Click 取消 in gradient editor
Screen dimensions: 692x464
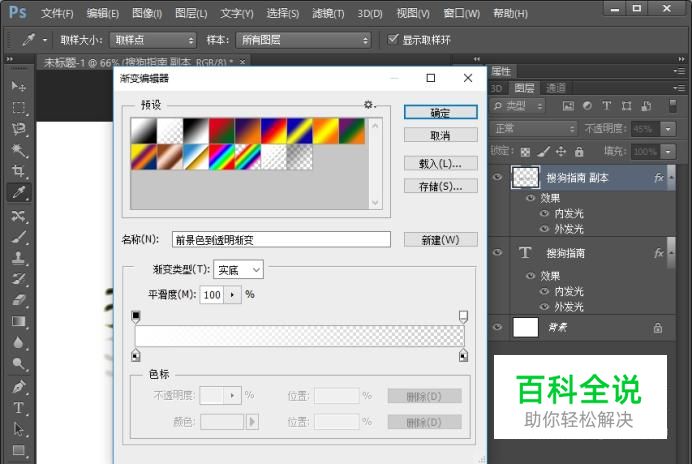[x=440, y=135]
